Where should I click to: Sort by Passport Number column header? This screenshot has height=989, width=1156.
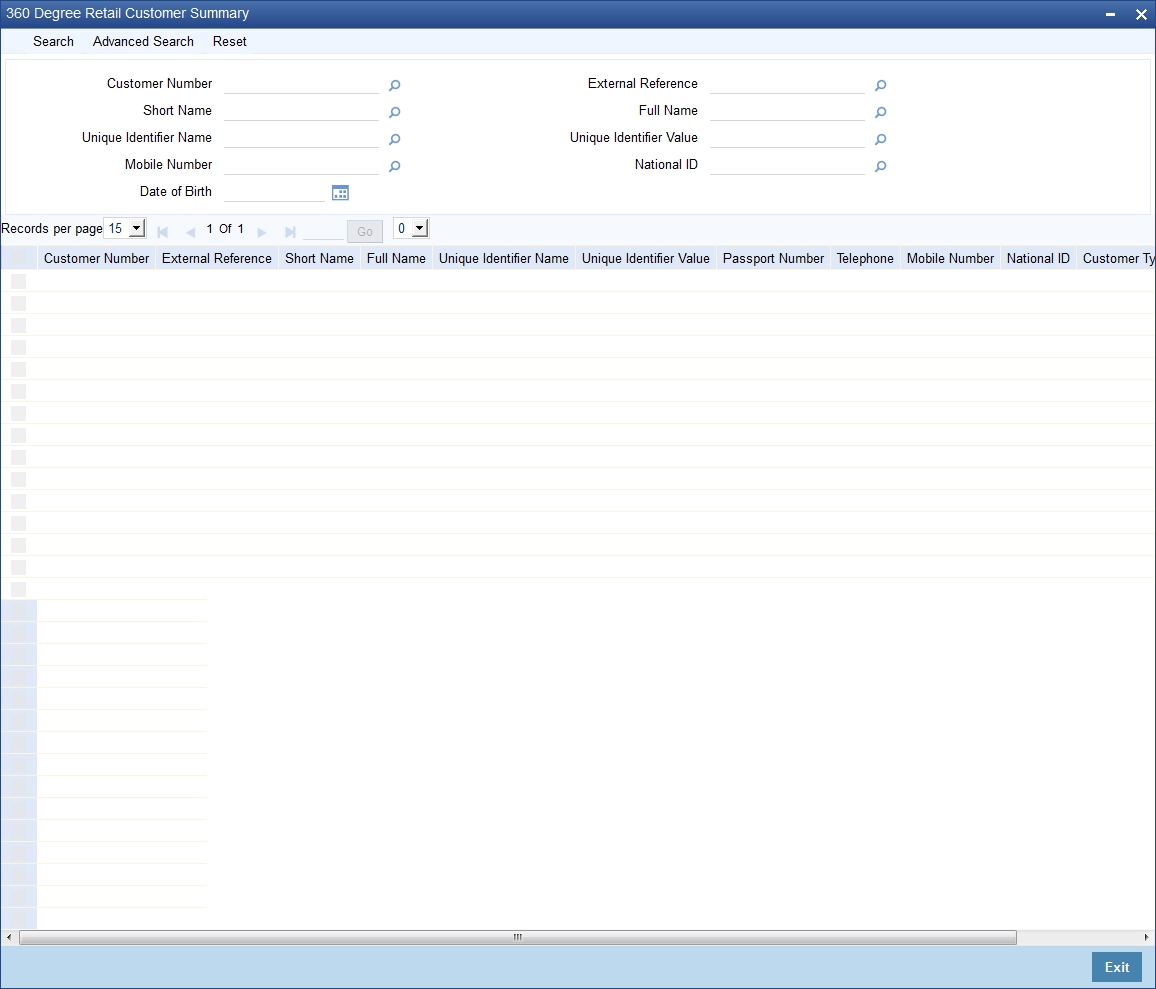tap(773, 258)
